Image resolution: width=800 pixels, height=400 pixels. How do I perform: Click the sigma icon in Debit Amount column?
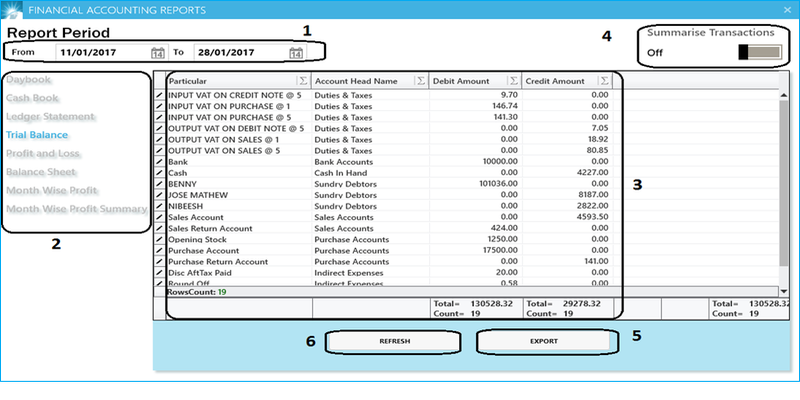pos(514,81)
